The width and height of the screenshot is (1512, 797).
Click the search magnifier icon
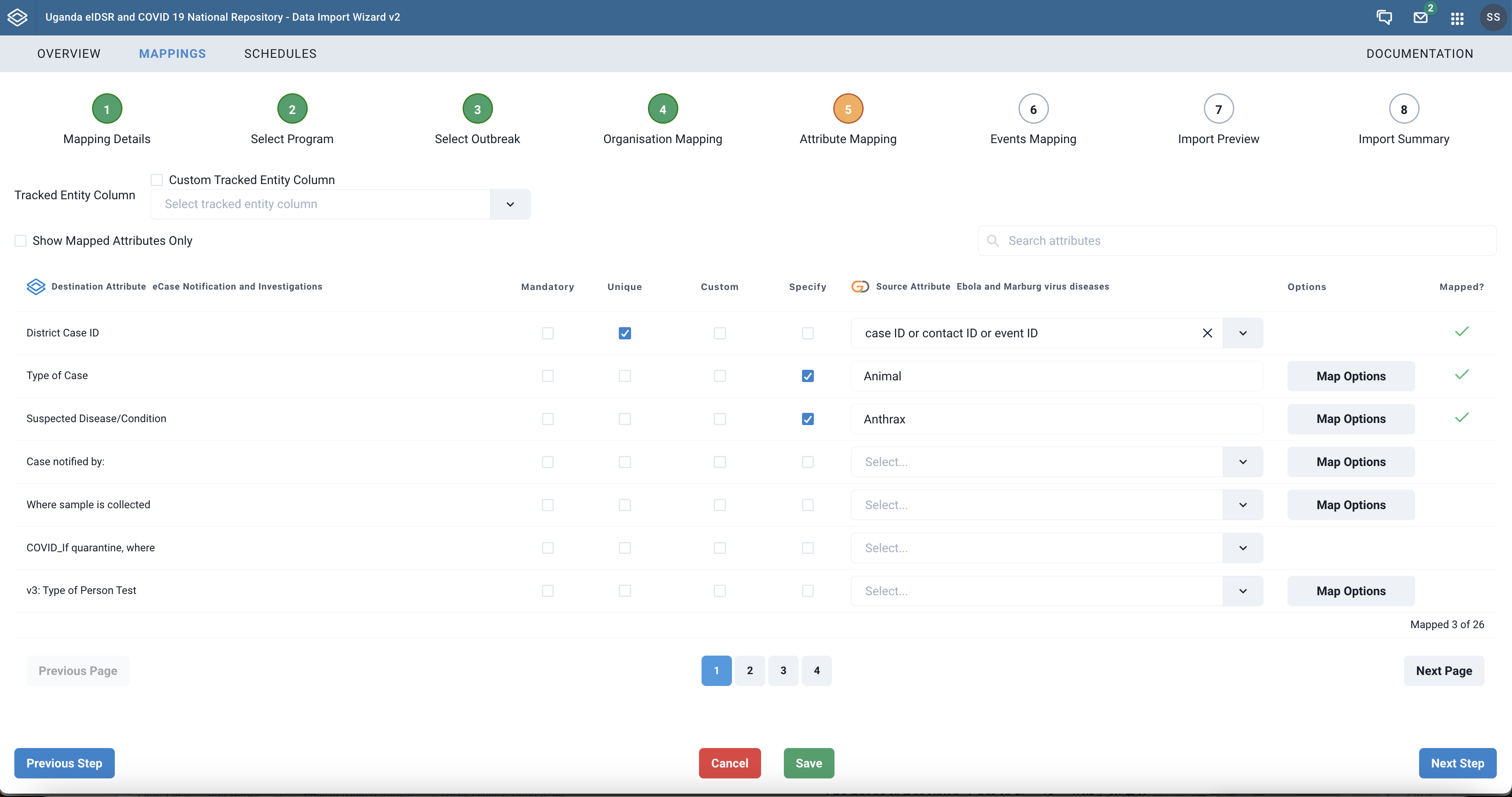[992, 241]
